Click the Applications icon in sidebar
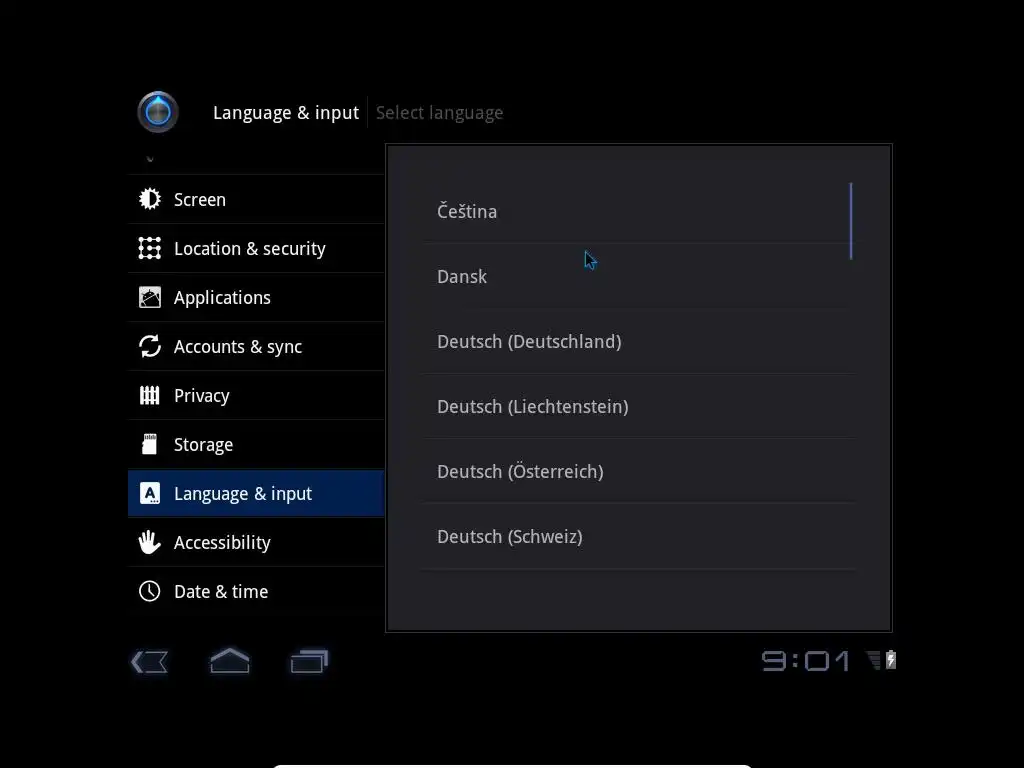 pos(150,297)
